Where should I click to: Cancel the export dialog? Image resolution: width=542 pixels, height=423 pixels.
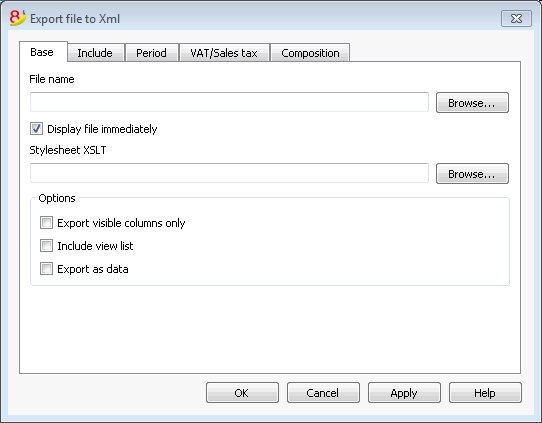tap(323, 393)
